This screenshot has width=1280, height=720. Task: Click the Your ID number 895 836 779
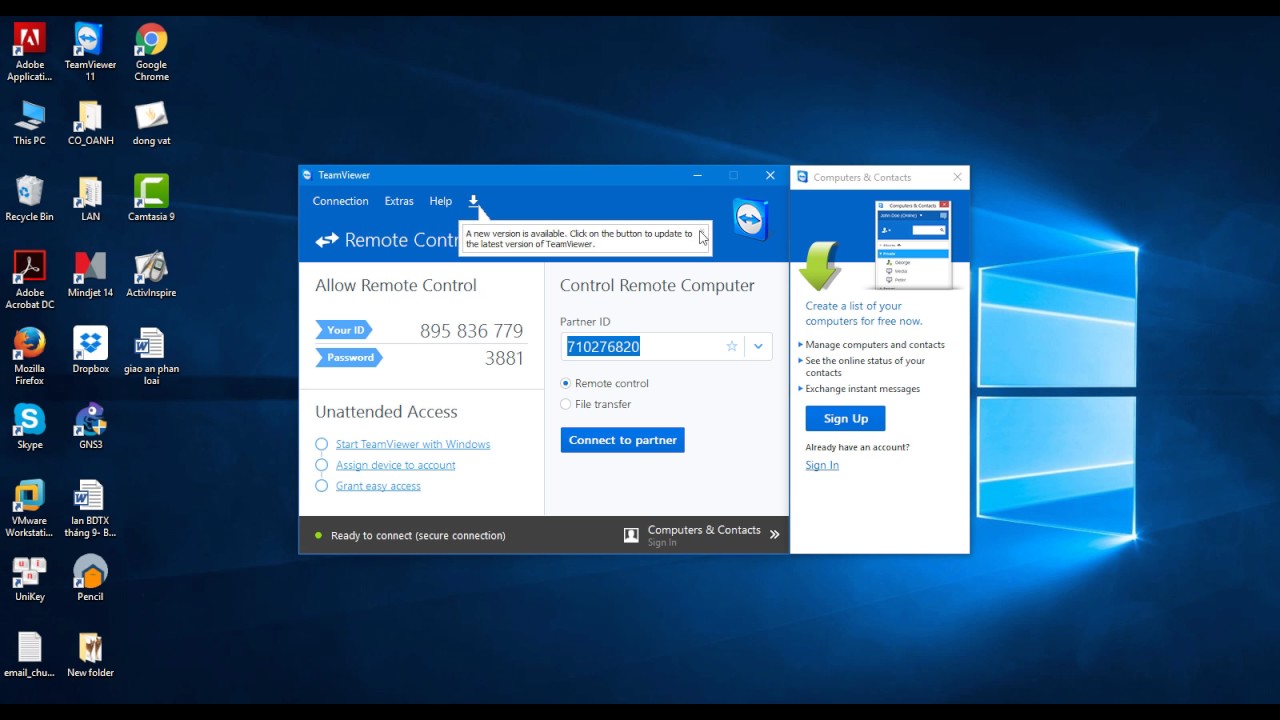click(x=471, y=331)
